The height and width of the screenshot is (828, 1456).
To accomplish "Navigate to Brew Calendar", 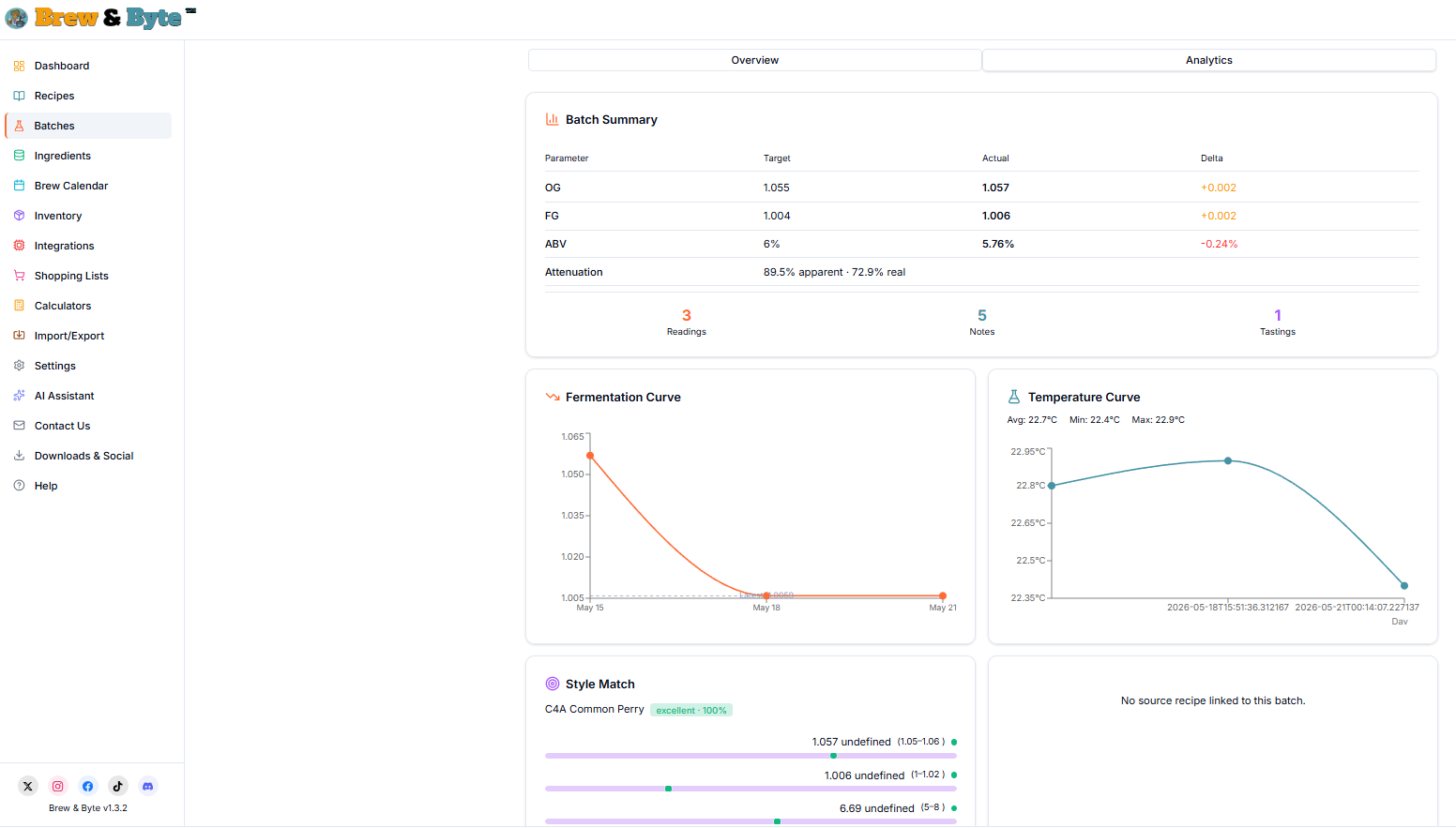I will pos(88,186).
